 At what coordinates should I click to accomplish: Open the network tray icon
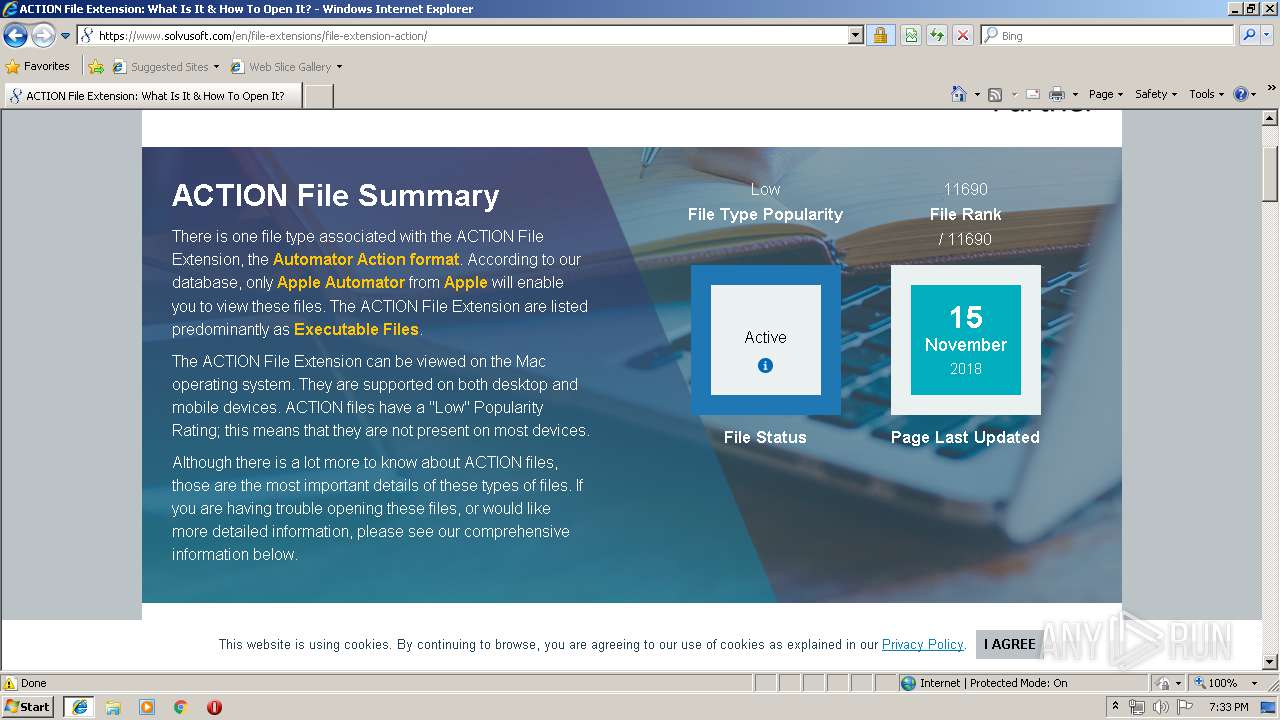tap(1137, 707)
